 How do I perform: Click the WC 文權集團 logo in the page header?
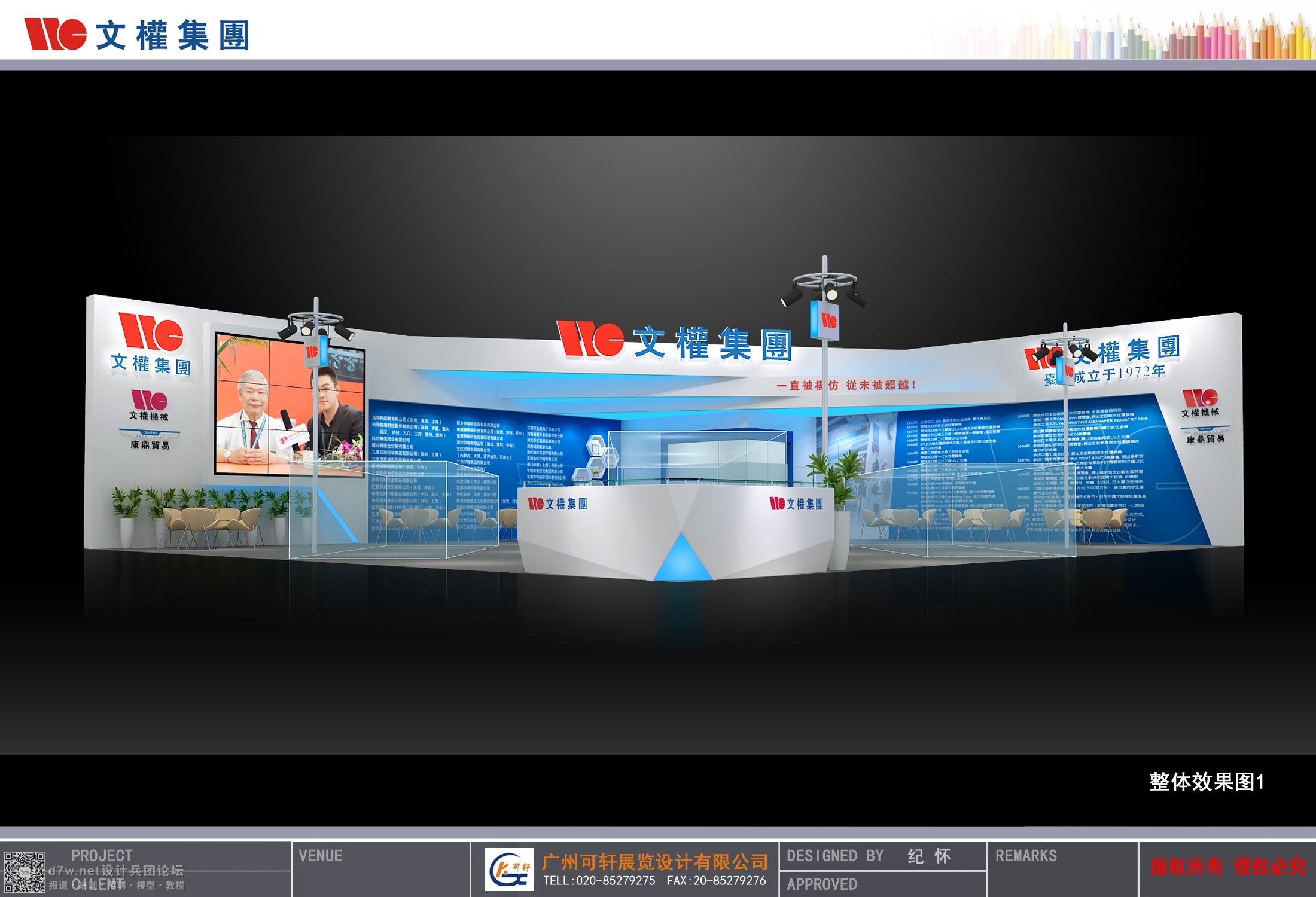click(x=136, y=34)
